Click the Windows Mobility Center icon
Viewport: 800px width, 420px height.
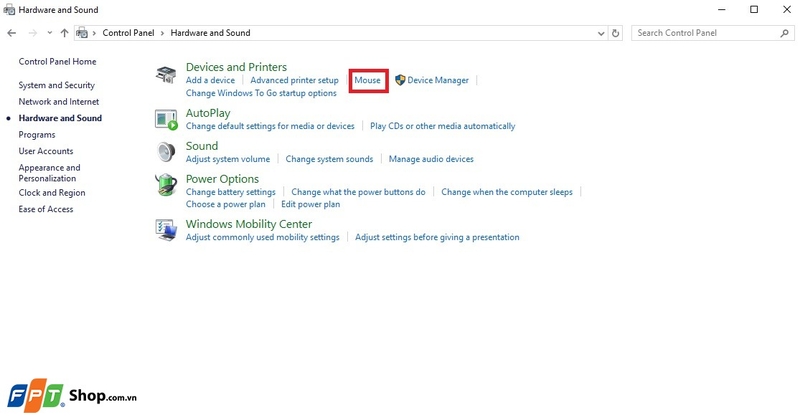[166, 230]
